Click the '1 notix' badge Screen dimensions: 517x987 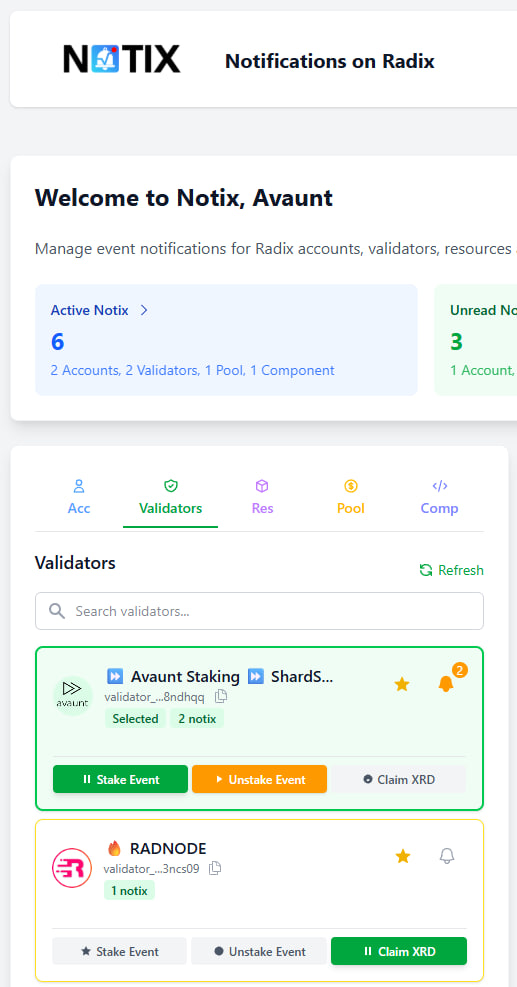tap(129, 891)
